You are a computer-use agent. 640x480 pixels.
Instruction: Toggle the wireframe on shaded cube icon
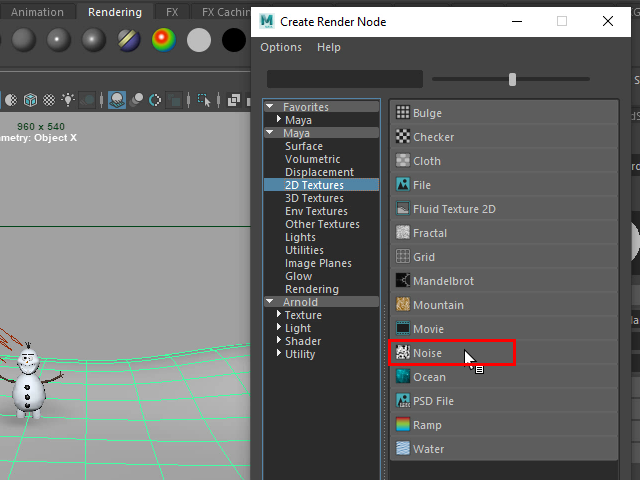30,100
